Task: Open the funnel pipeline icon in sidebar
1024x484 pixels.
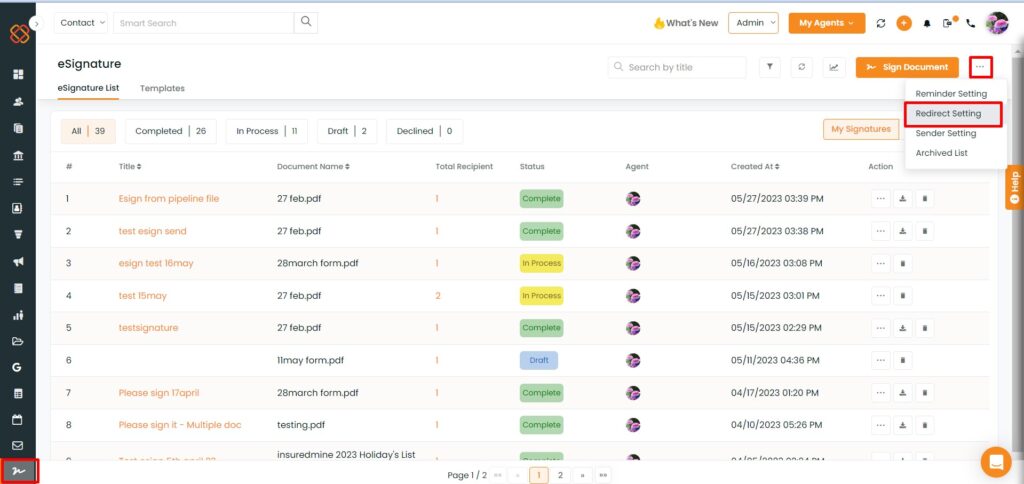Action: (18, 234)
